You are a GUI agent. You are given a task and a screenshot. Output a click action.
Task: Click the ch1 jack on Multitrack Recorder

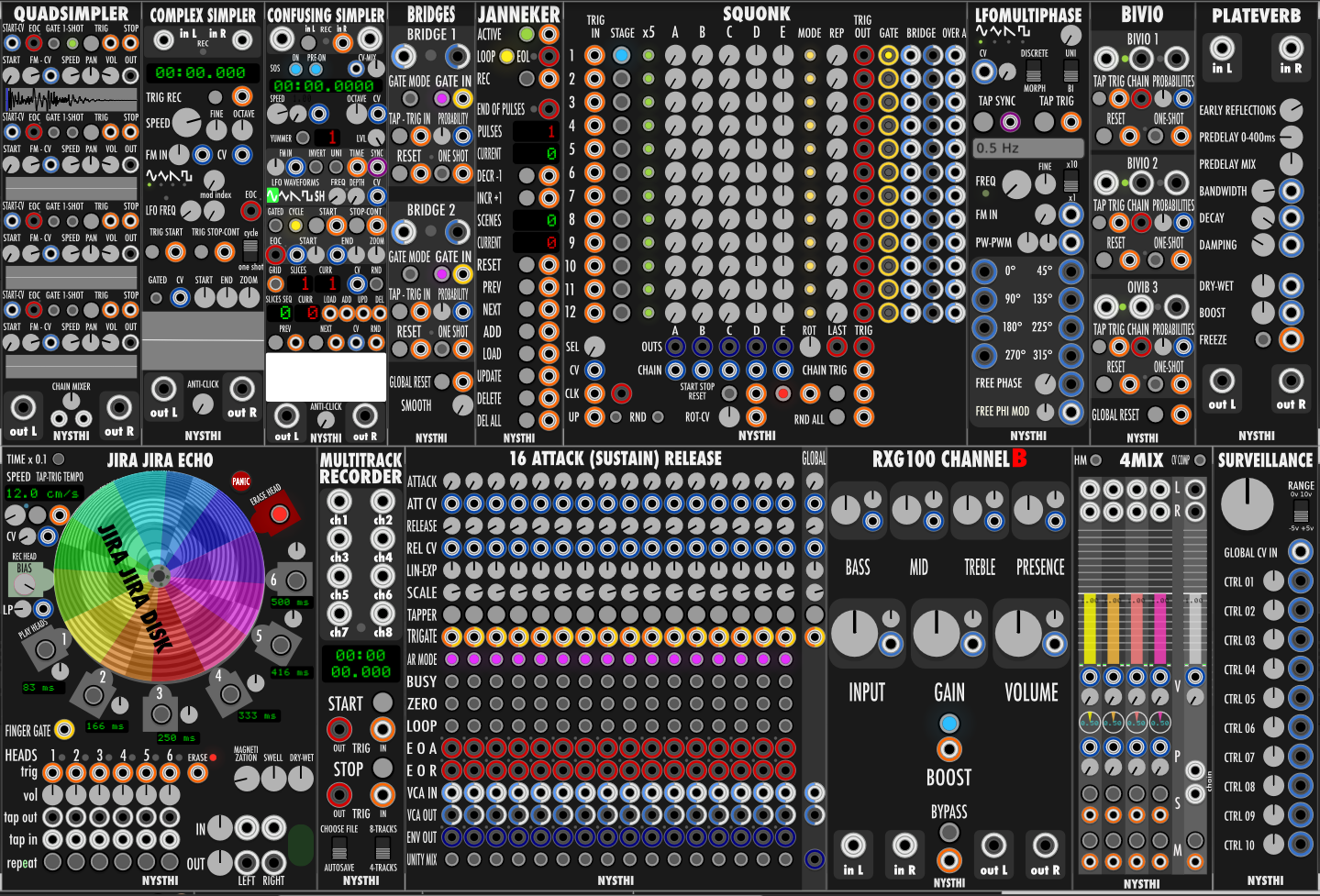click(x=339, y=501)
